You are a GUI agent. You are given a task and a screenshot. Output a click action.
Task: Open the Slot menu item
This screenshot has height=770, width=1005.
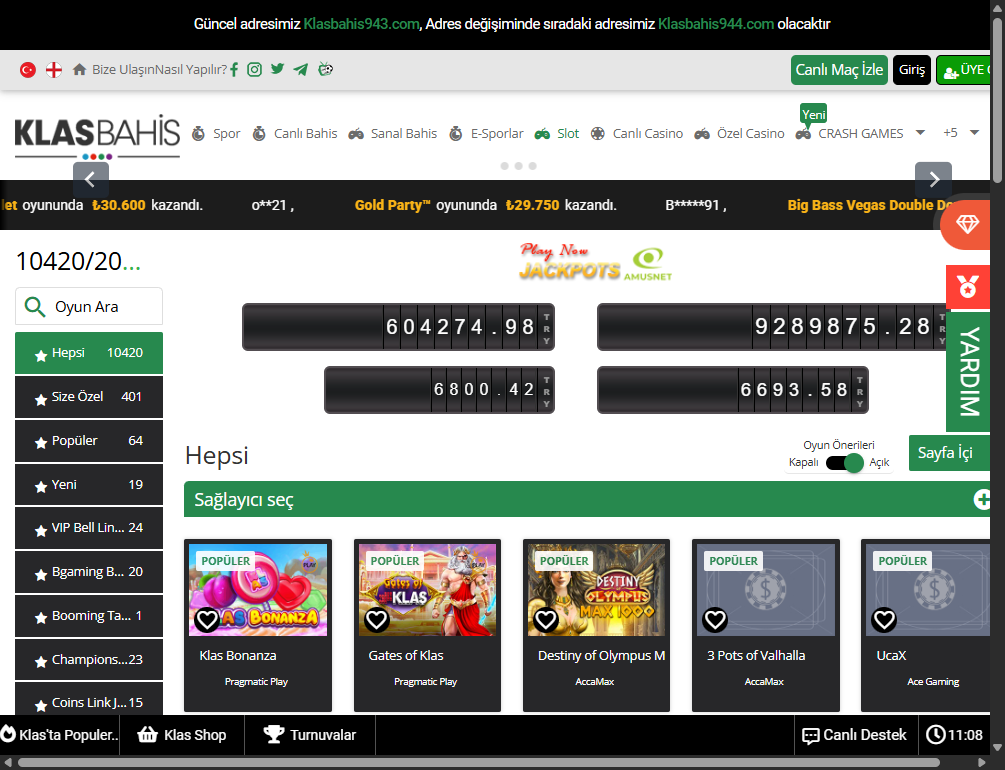pyautogui.click(x=557, y=133)
